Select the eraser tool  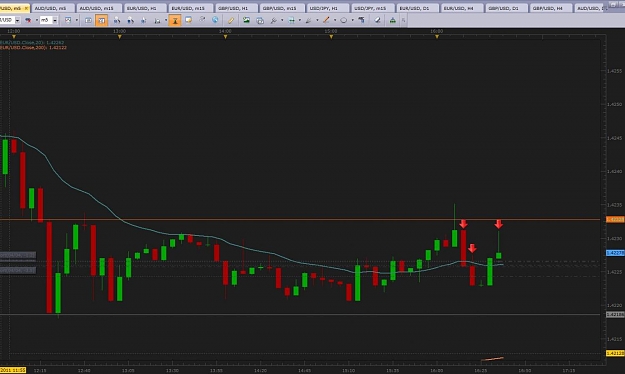tap(377, 20)
